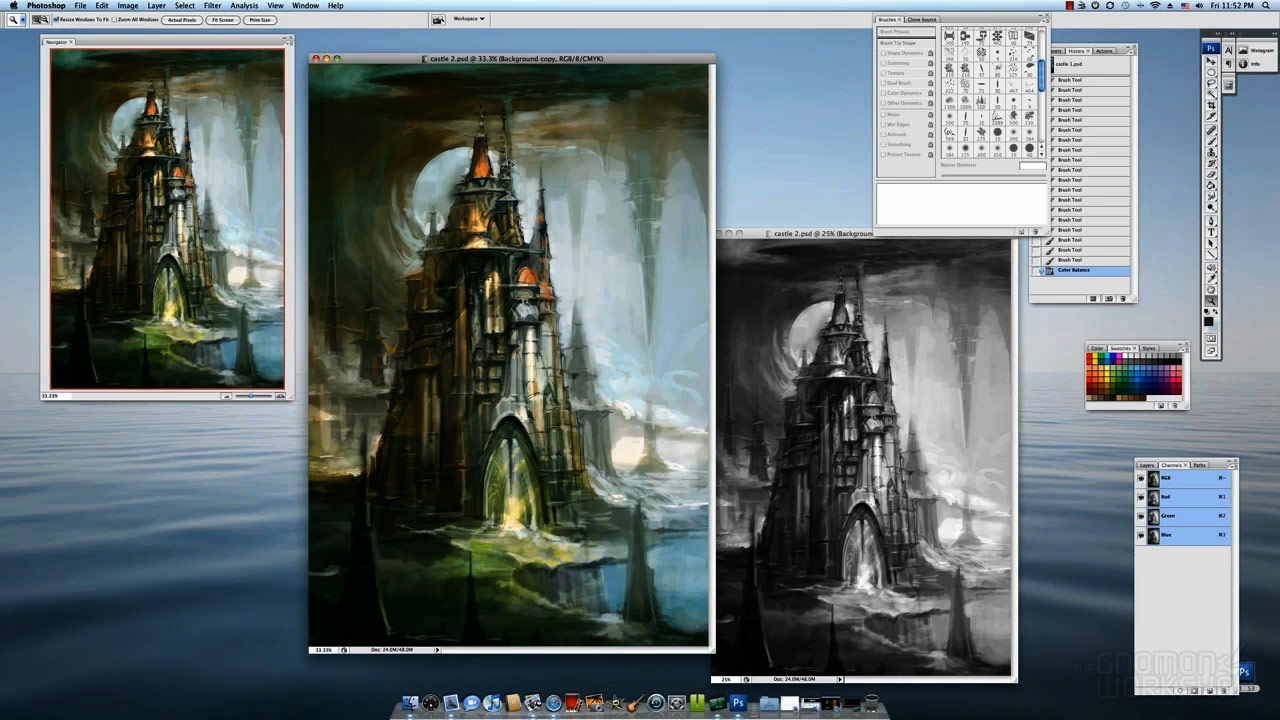Click the Fit Screen button

(222, 20)
